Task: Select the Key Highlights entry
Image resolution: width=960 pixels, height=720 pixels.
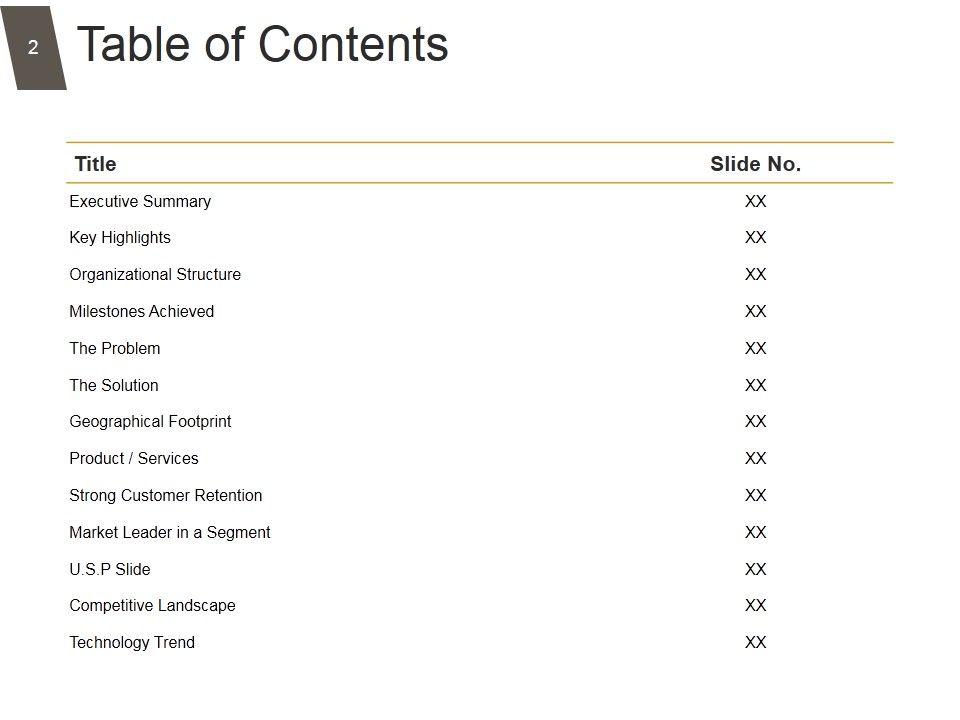Action: pos(120,238)
